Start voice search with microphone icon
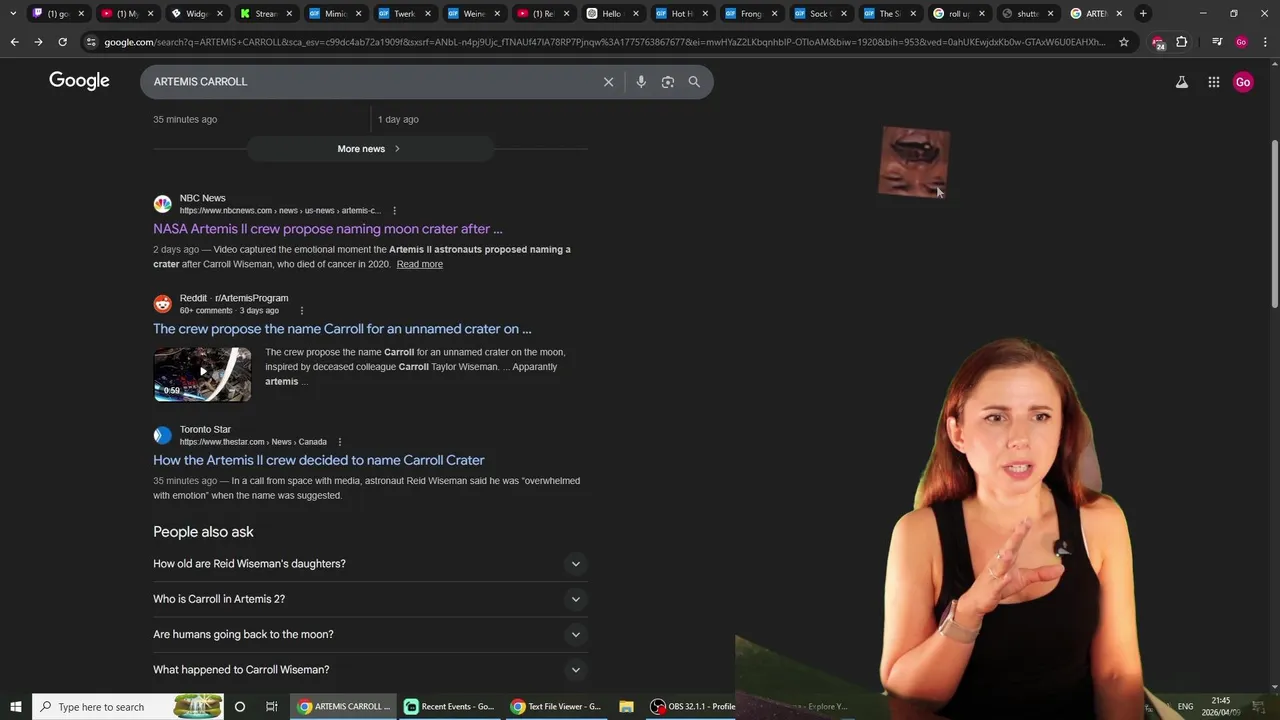 click(x=641, y=82)
